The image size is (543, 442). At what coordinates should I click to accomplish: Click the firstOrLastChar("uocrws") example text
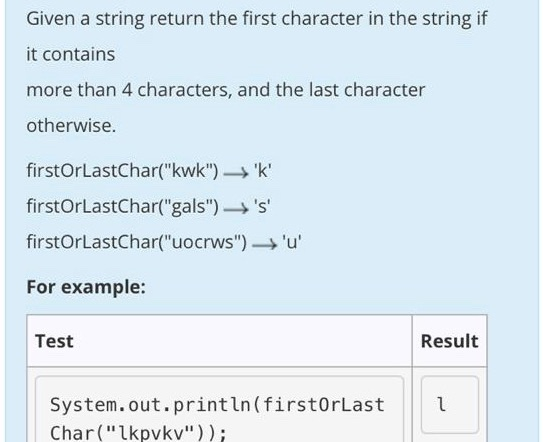137,242
